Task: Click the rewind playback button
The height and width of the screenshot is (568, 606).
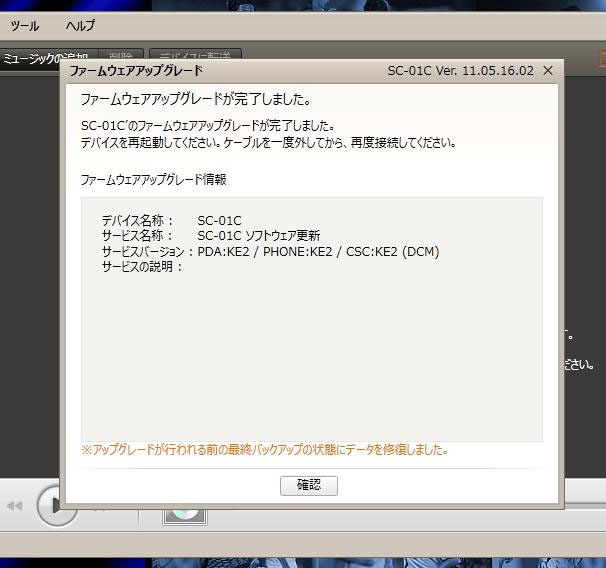Action: pyautogui.click(x=15, y=506)
